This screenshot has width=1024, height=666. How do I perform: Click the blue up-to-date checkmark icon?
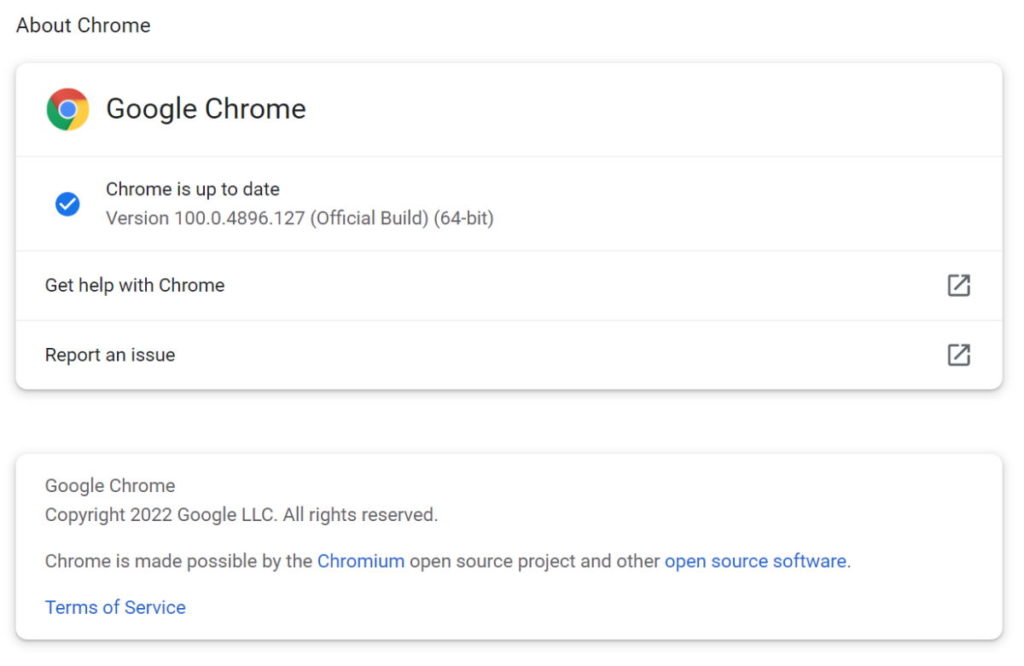click(67, 204)
